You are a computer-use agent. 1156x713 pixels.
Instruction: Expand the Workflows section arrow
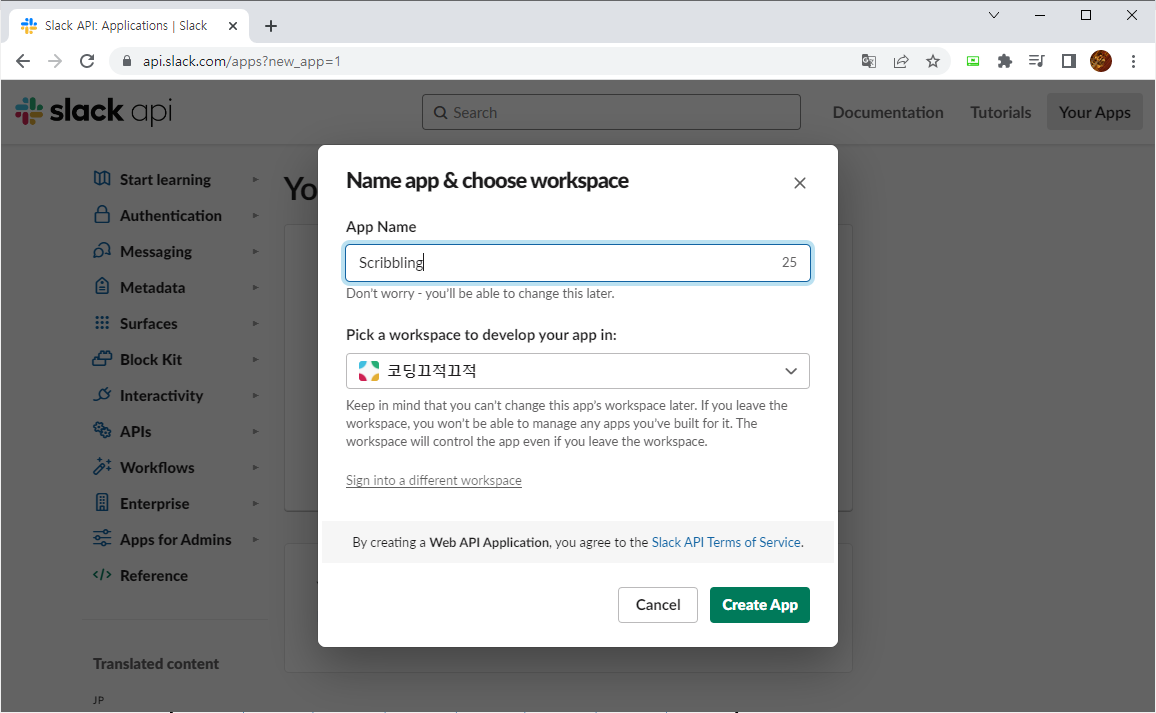tap(256, 467)
